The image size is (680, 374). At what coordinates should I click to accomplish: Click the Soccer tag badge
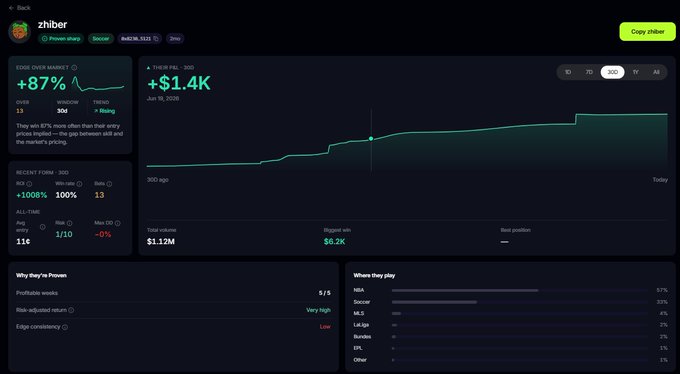click(101, 39)
